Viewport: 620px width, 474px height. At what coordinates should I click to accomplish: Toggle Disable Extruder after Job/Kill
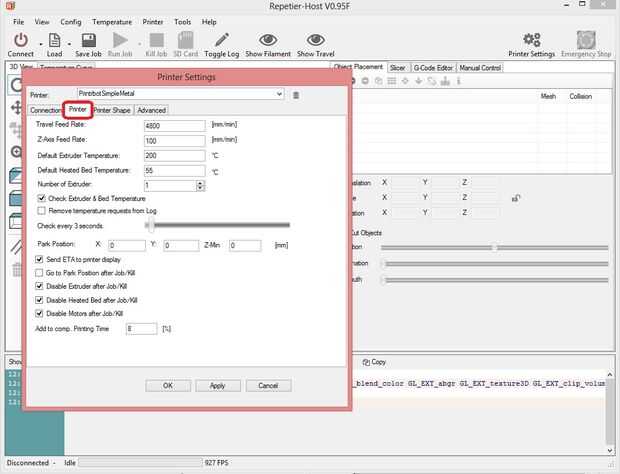tap(39, 286)
